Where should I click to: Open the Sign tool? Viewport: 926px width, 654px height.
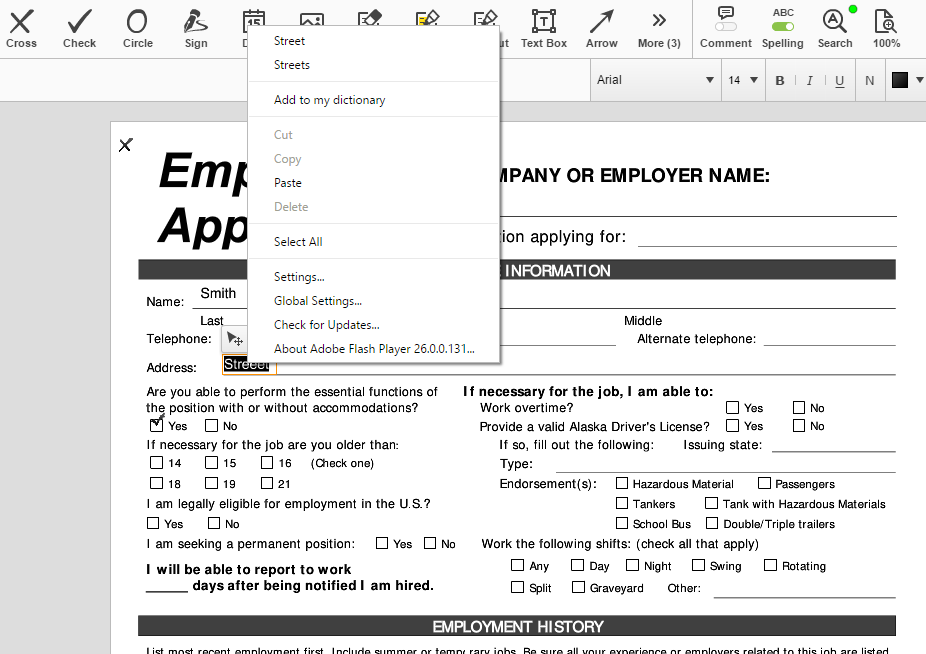(195, 29)
